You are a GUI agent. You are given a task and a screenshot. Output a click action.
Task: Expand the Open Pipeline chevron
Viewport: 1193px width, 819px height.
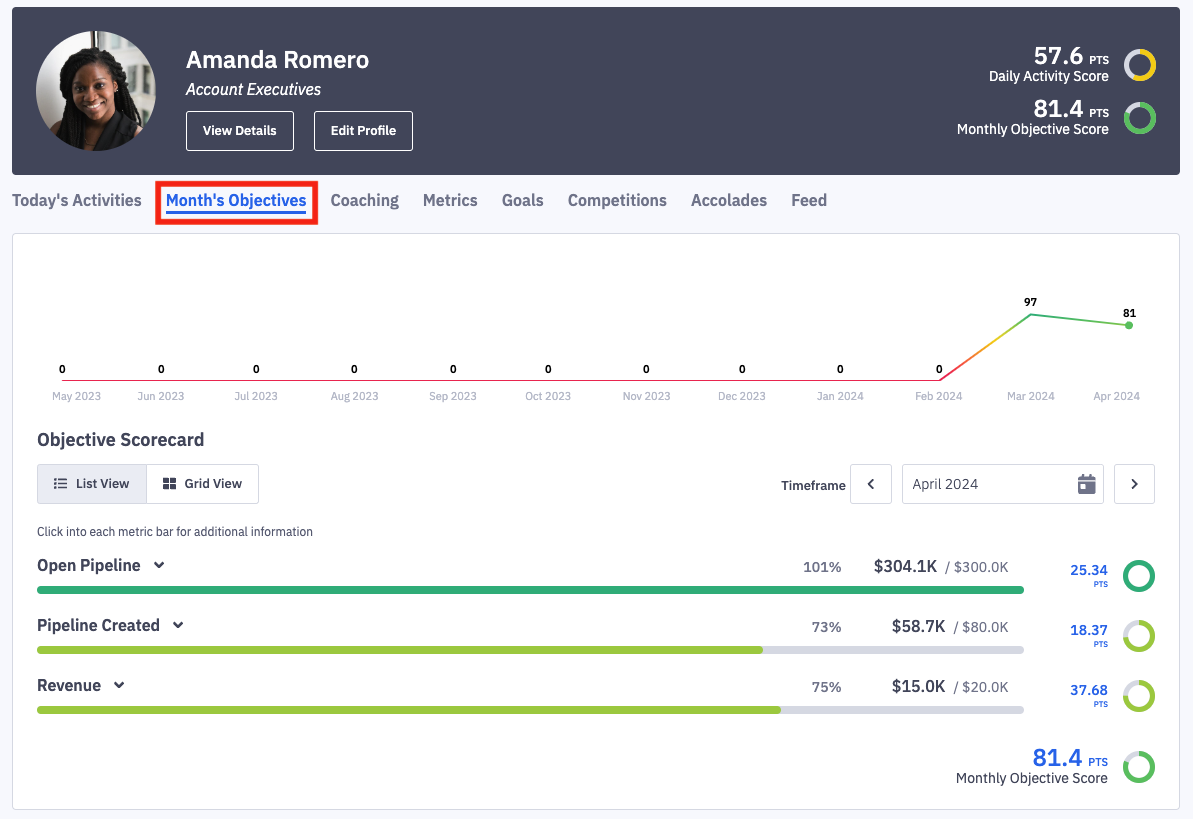pyautogui.click(x=159, y=566)
